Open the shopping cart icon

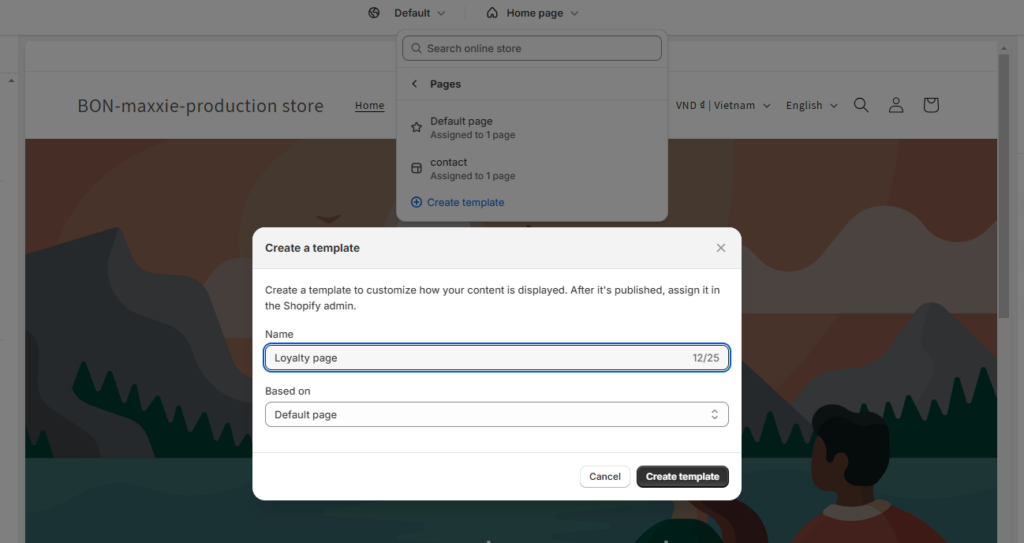931,105
